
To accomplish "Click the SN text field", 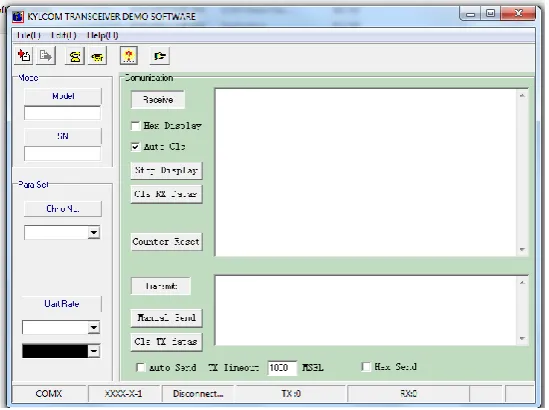I will coord(62,154).
